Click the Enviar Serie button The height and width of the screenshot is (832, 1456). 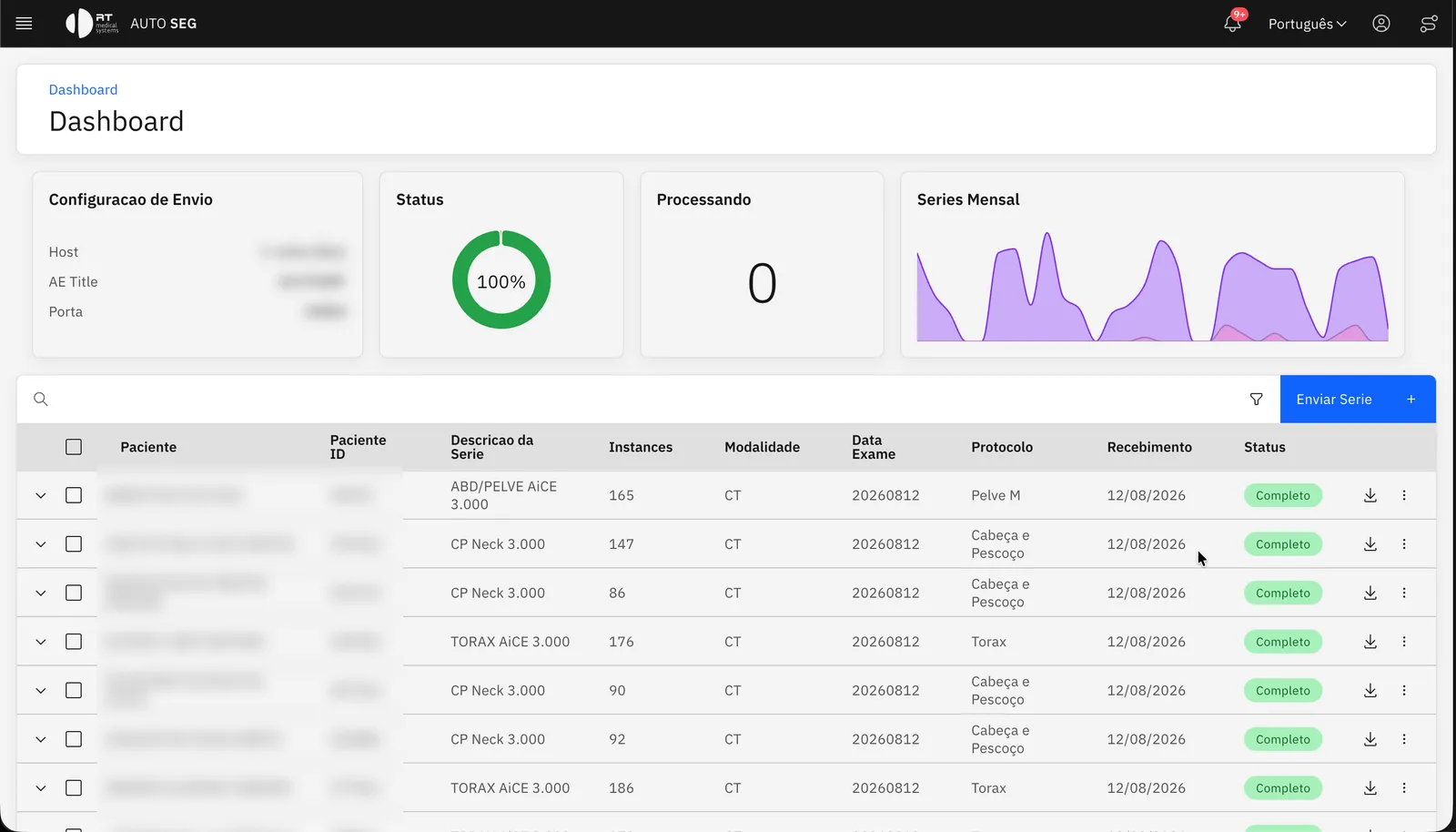coord(1358,399)
